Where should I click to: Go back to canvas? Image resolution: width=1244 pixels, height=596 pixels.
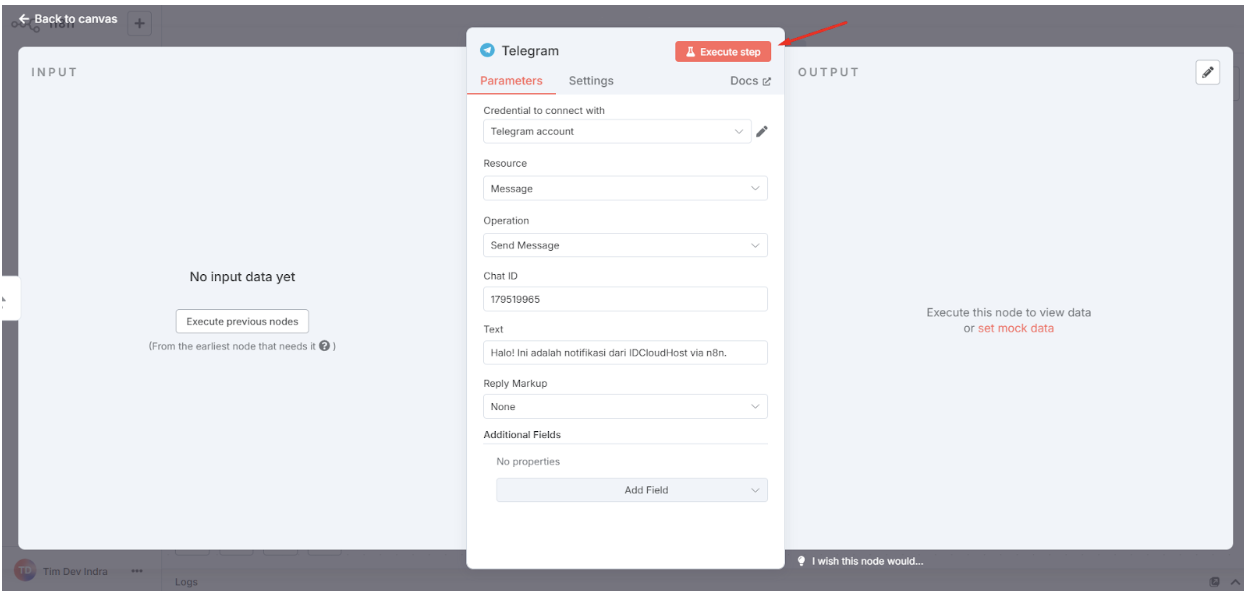[67, 19]
